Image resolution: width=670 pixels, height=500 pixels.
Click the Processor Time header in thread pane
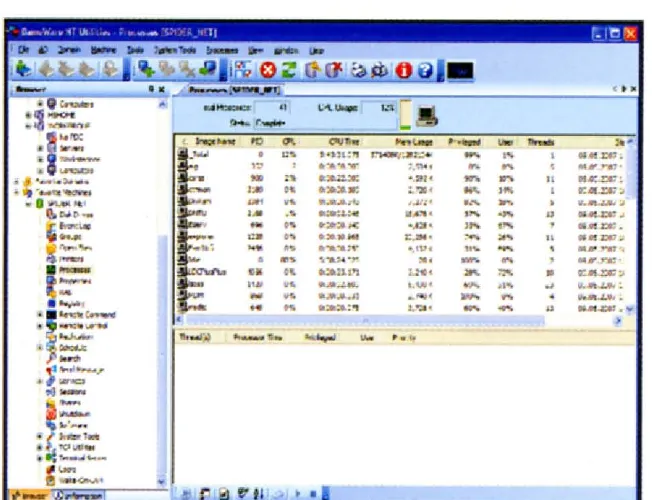tap(258, 337)
